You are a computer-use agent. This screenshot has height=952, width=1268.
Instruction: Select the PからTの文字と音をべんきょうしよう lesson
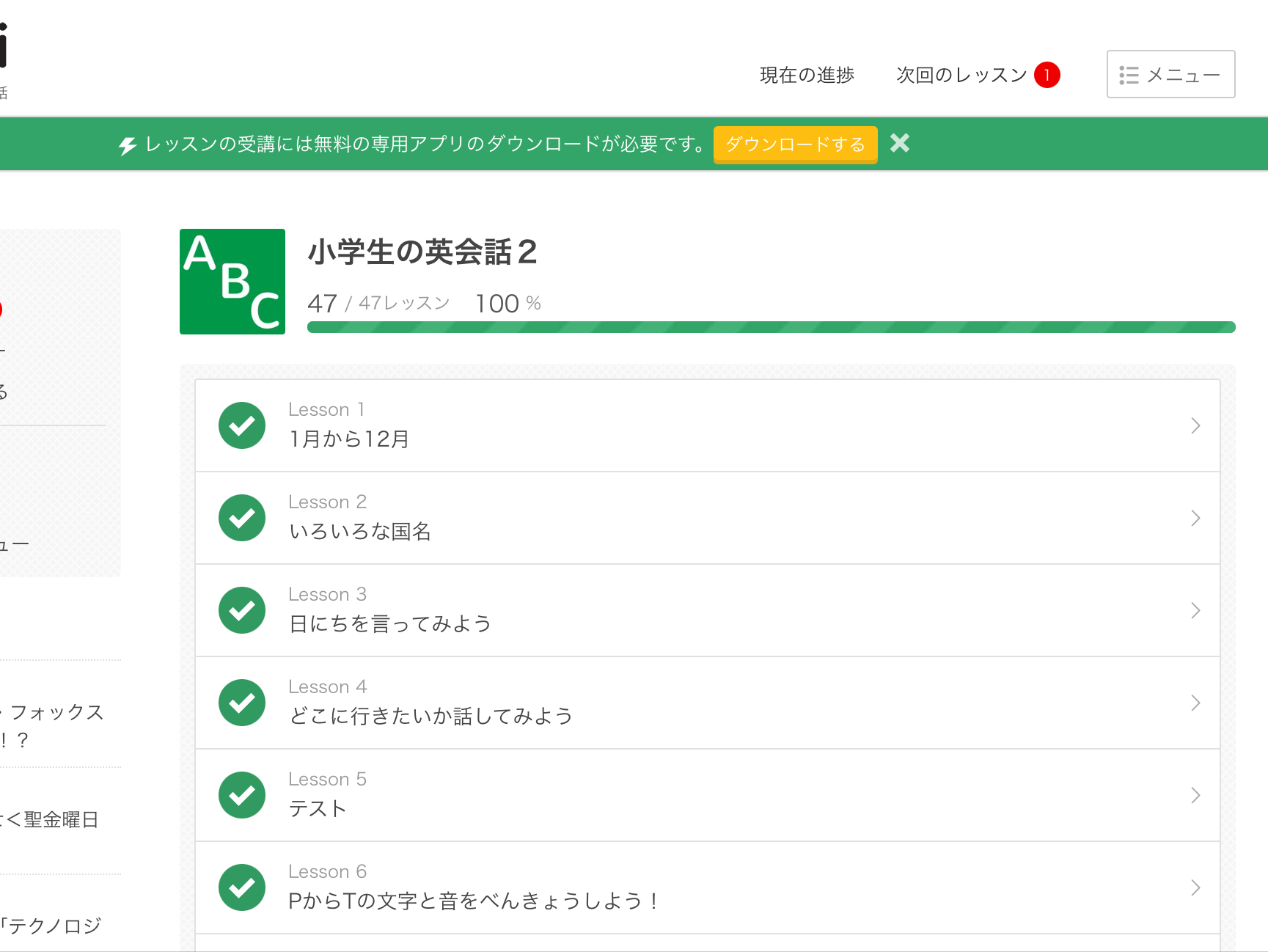pyautogui.click(x=473, y=901)
